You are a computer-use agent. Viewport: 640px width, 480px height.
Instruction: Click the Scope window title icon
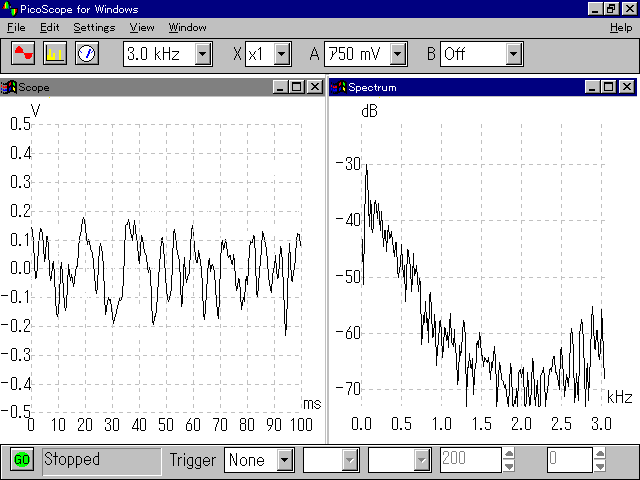coord(9,87)
